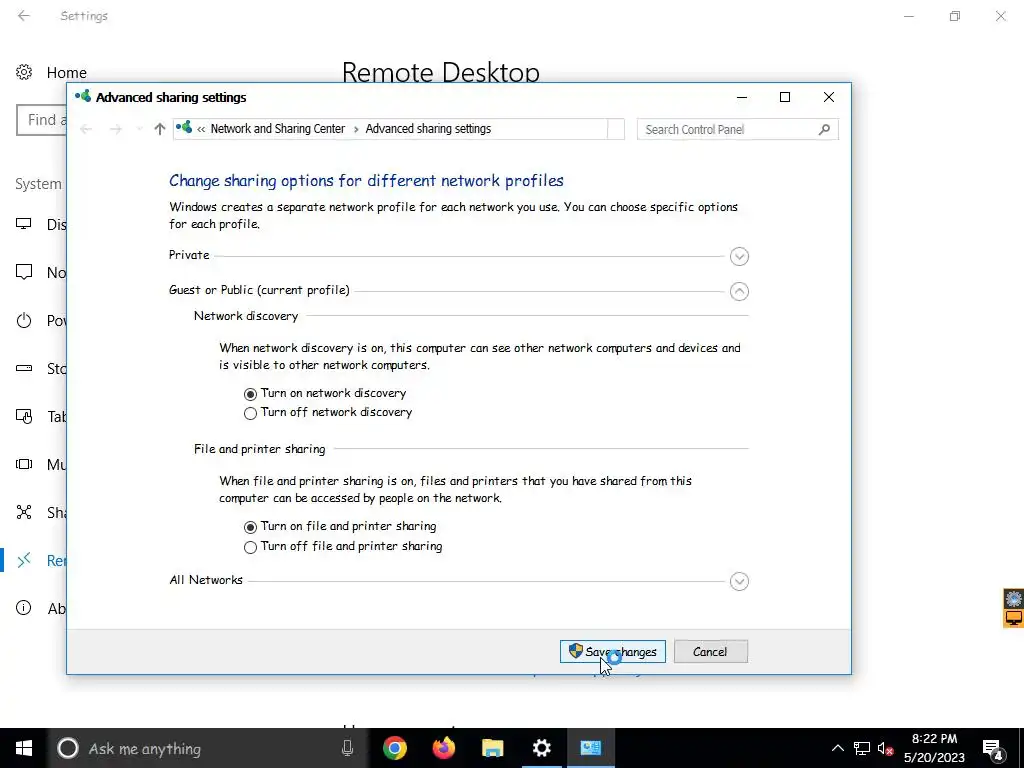The image size is (1024, 768).
Task: Open Power settings via power icon
Action: pos(24,320)
